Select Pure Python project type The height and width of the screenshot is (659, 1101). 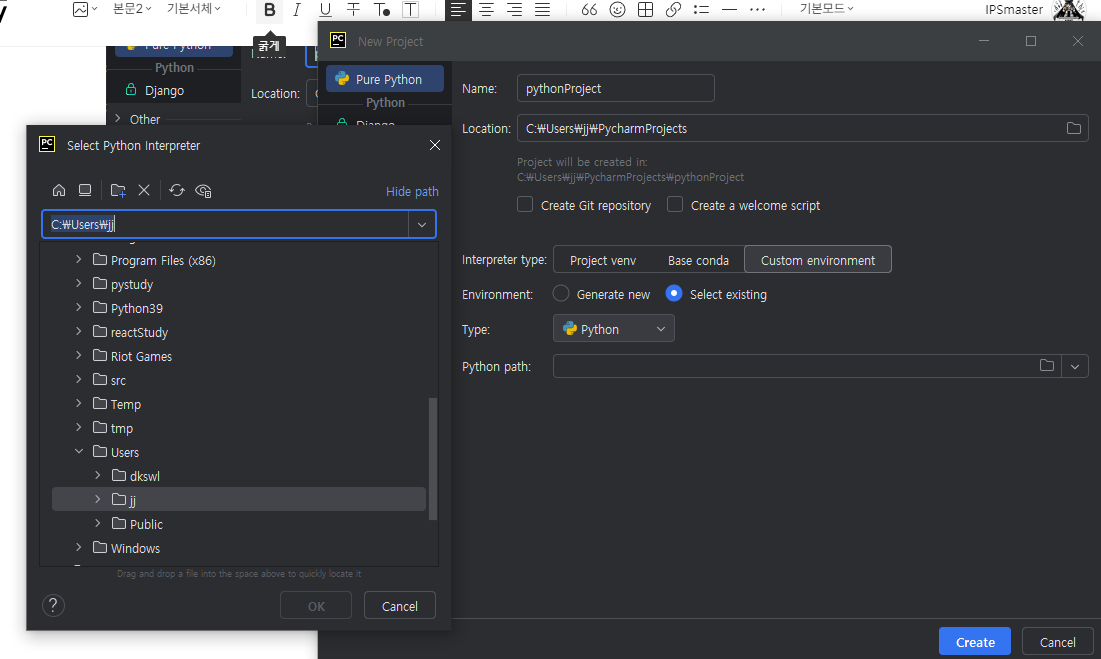coord(385,79)
